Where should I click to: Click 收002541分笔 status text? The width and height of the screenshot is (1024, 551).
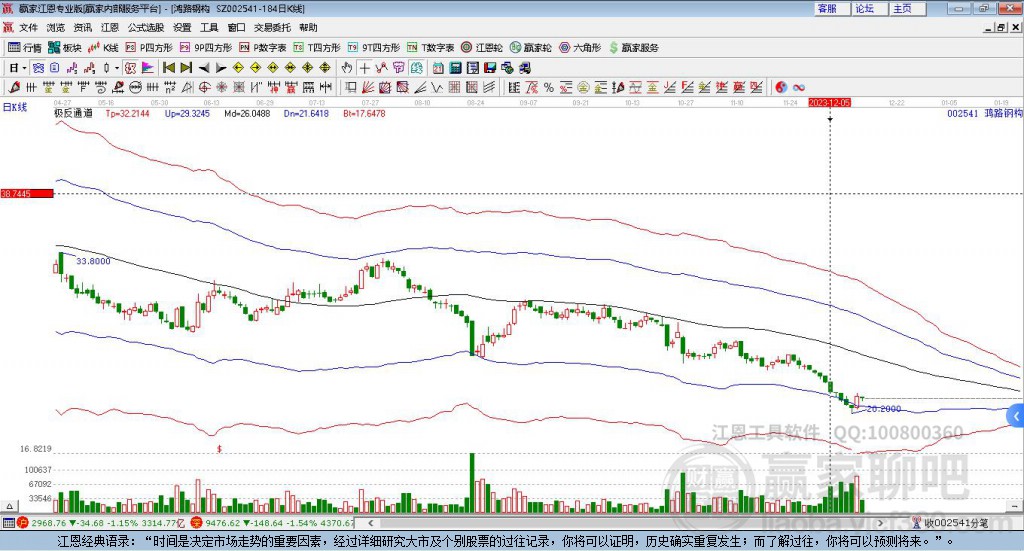click(957, 523)
